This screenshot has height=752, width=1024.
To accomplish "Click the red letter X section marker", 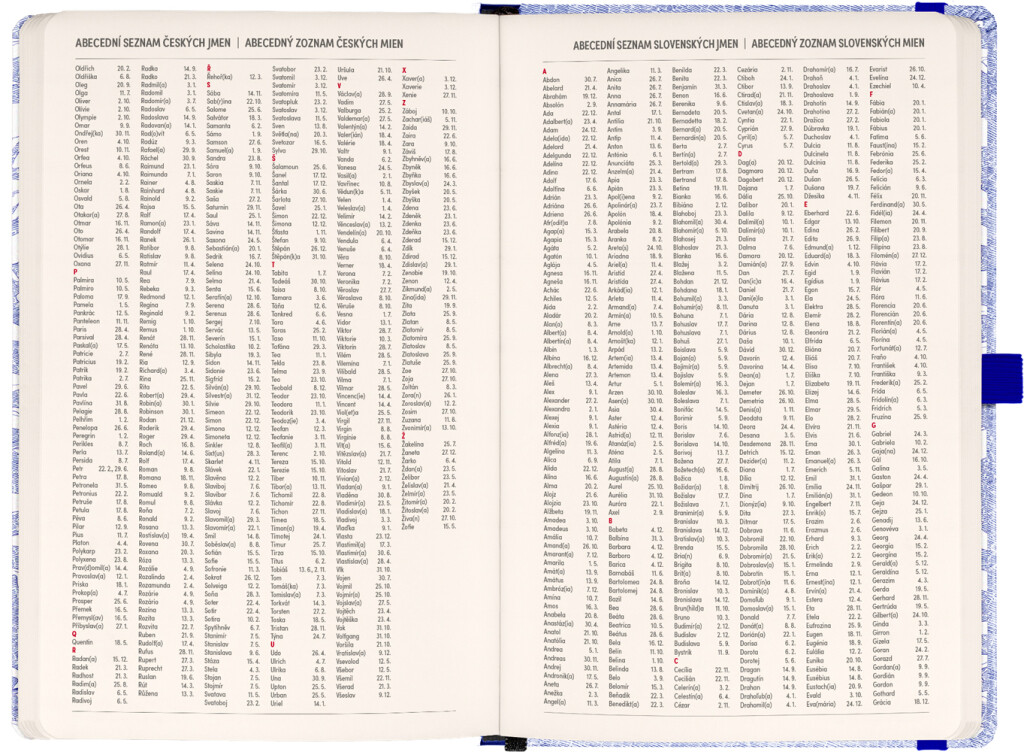I will coord(404,70).
